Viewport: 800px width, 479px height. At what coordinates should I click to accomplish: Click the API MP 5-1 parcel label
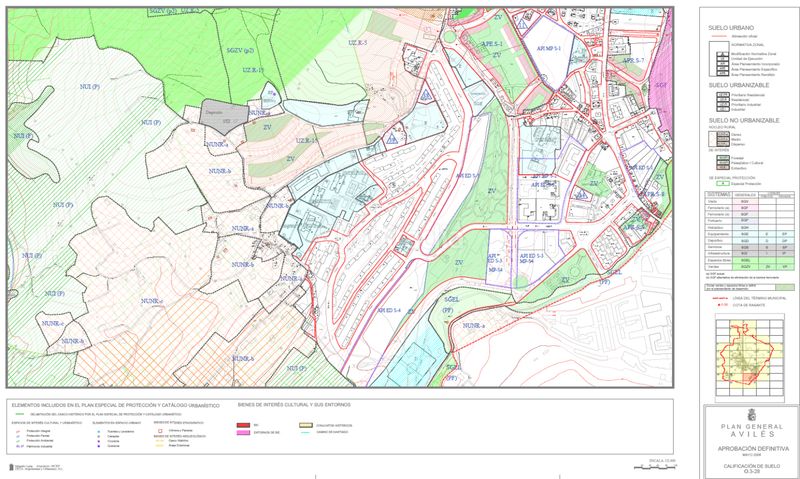[x=548, y=48]
